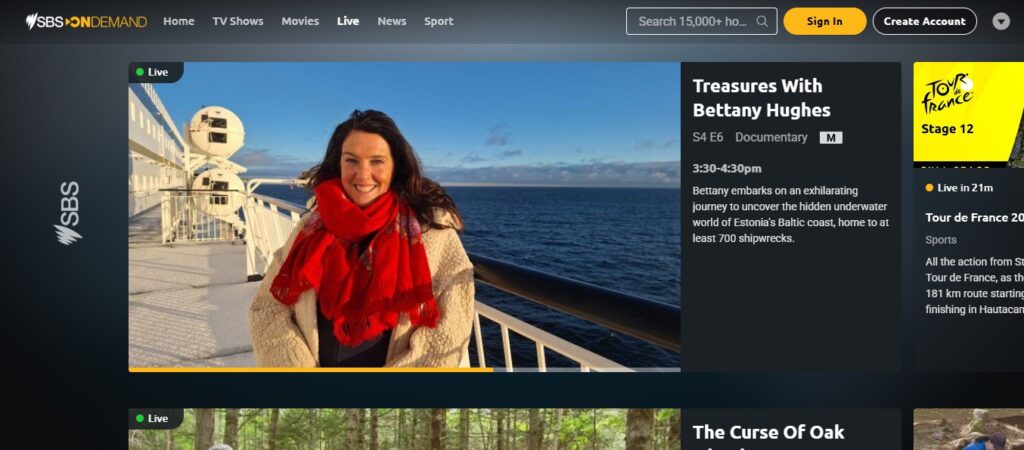The height and width of the screenshot is (450, 1024).
Task: Click the SBS On Demand logo
Action: pyautogui.click(x=86, y=22)
